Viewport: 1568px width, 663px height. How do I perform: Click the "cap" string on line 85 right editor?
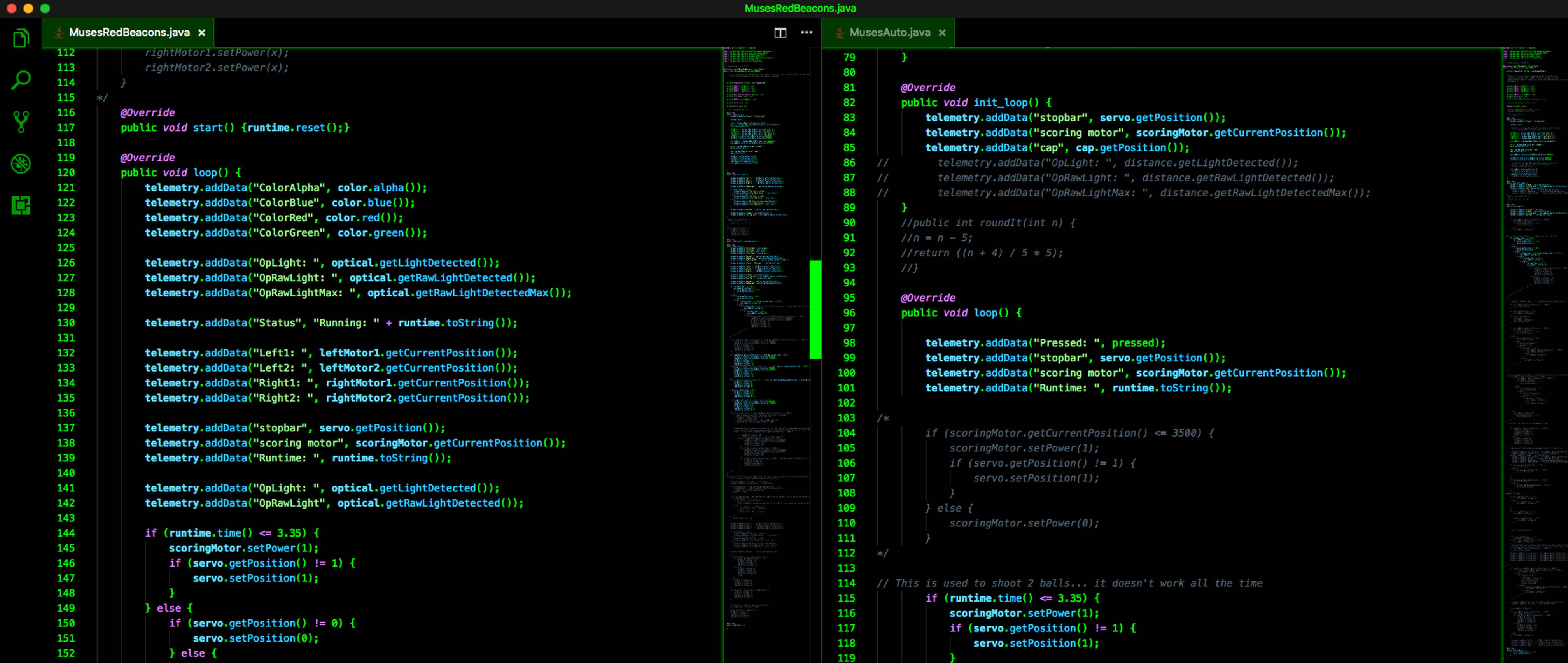(1048, 147)
